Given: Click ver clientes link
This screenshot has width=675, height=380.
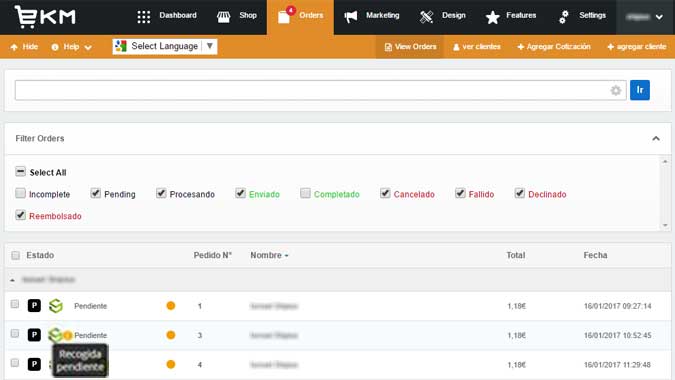Looking at the screenshot, I should 477,47.
